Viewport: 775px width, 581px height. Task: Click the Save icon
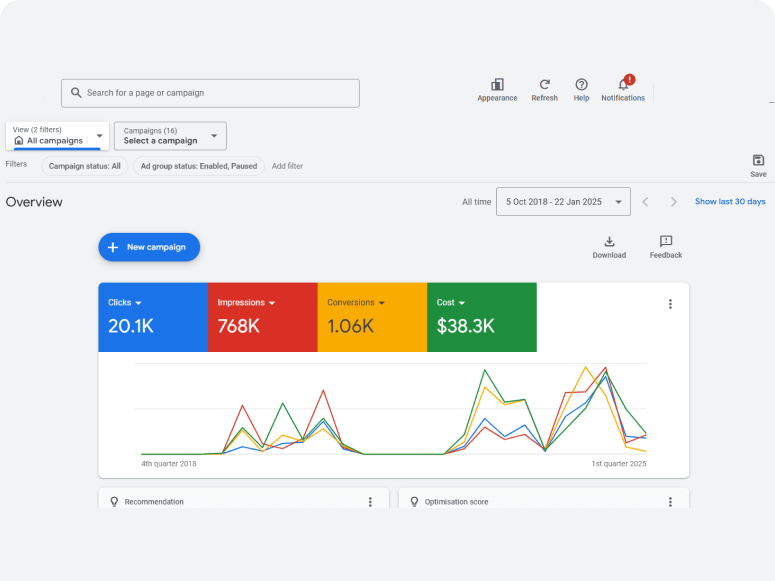tap(758, 161)
